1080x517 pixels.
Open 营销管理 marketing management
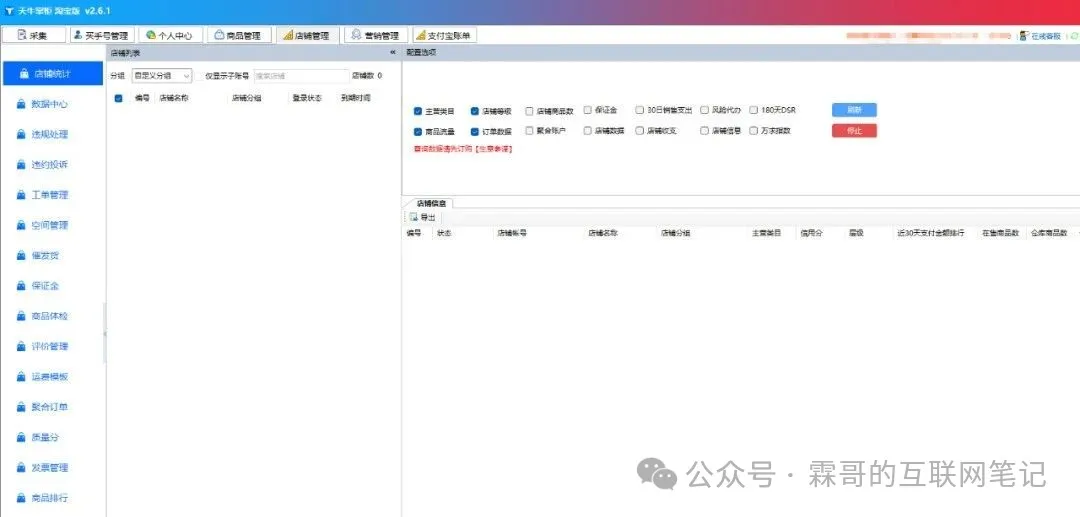click(357, 35)
